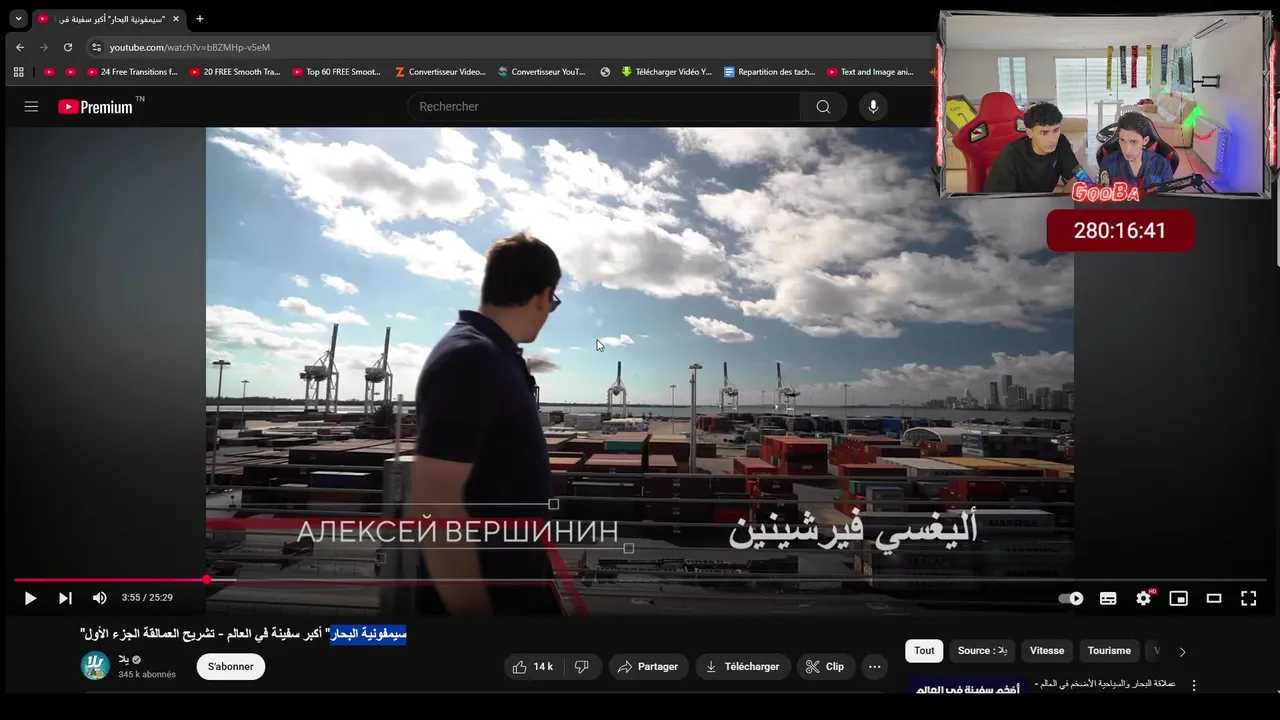
Task: Open bookmark Télécharger Vidéo Y...
Action: [666, 72]
